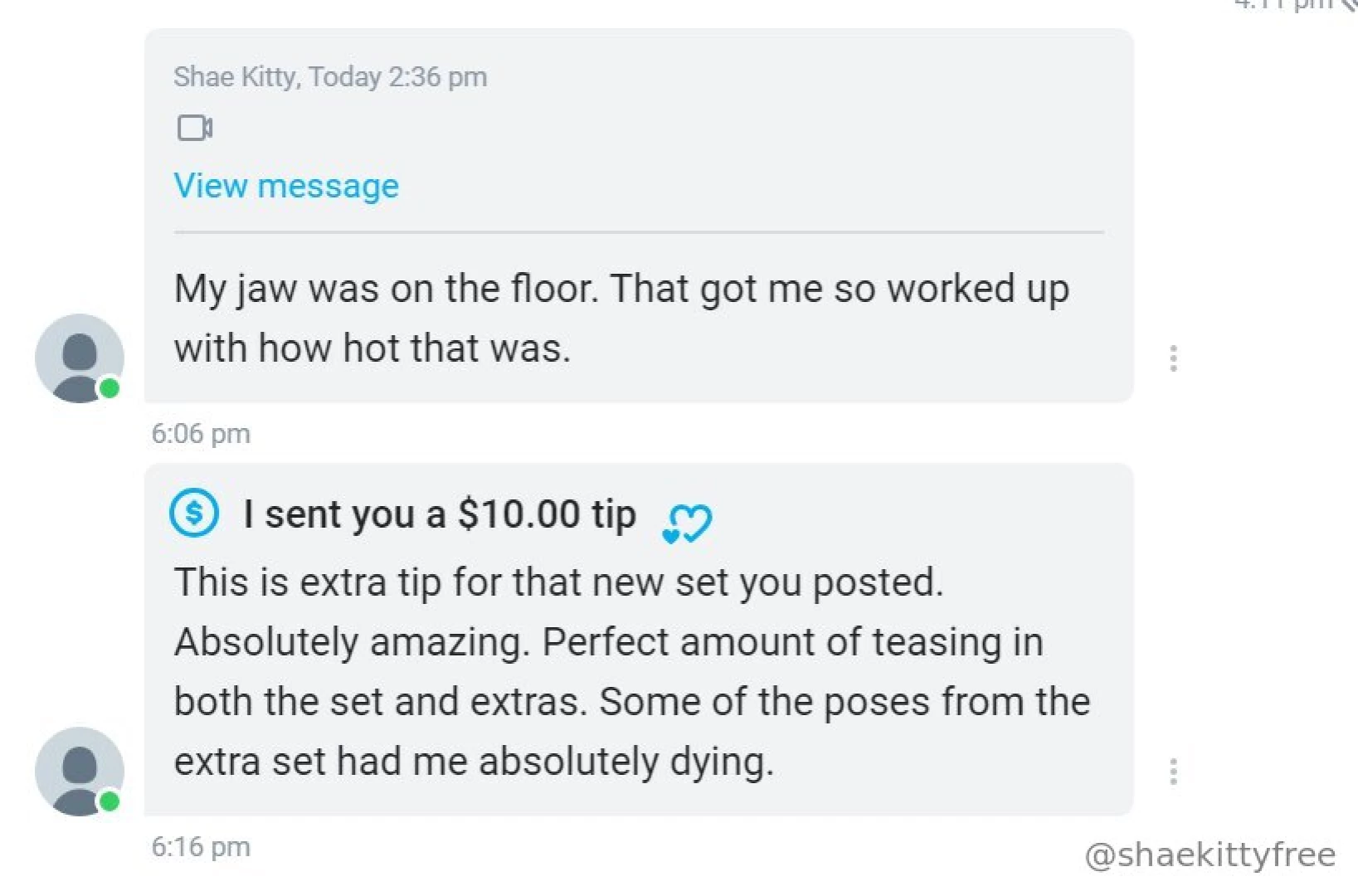Click the "This is extra tip" message body
Image resolution: width=1358 pixels, height=896 pixels.
[x=557, y=582]
